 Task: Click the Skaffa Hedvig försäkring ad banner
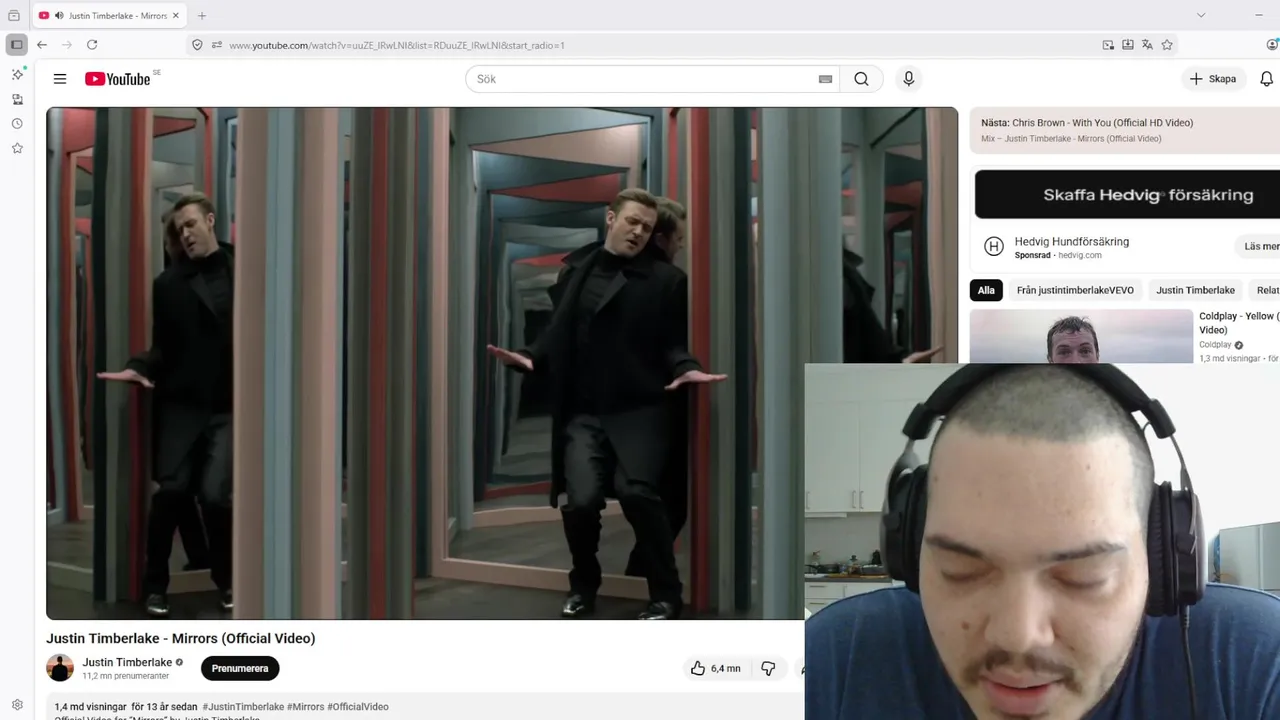(x=1127, y=194)
